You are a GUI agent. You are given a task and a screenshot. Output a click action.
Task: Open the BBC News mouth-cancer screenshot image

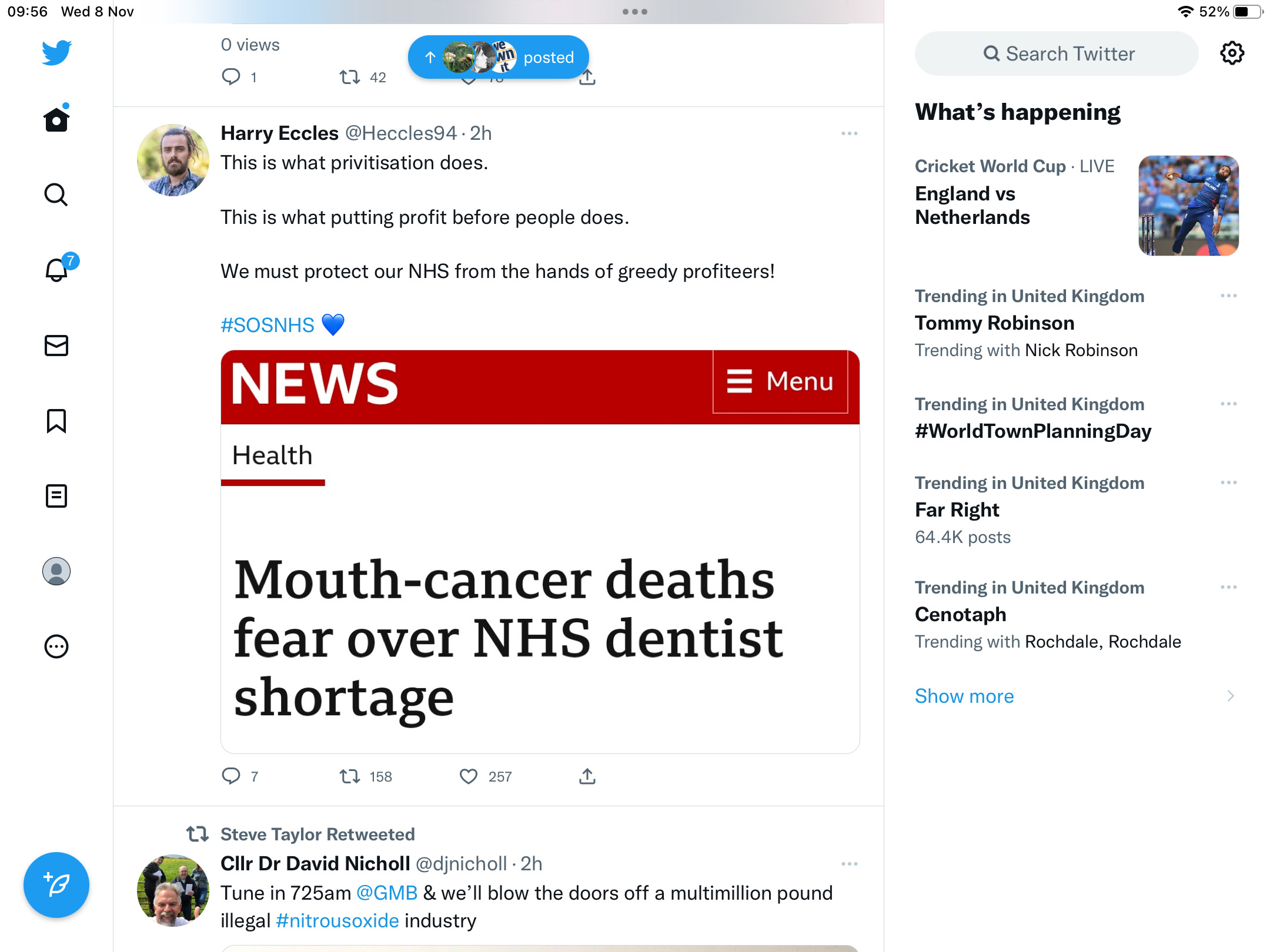pos(540,552)
